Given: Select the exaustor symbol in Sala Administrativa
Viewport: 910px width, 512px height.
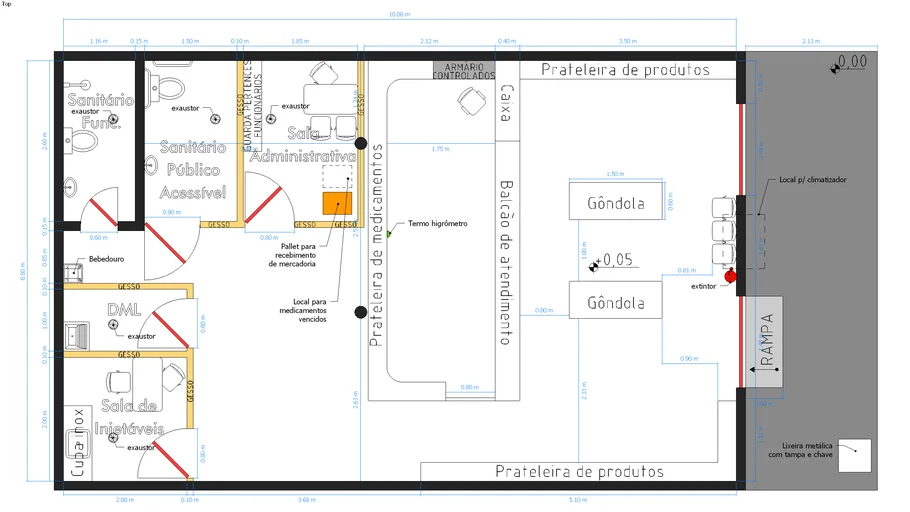Looking at the screenshot, I should pos(271,119).
